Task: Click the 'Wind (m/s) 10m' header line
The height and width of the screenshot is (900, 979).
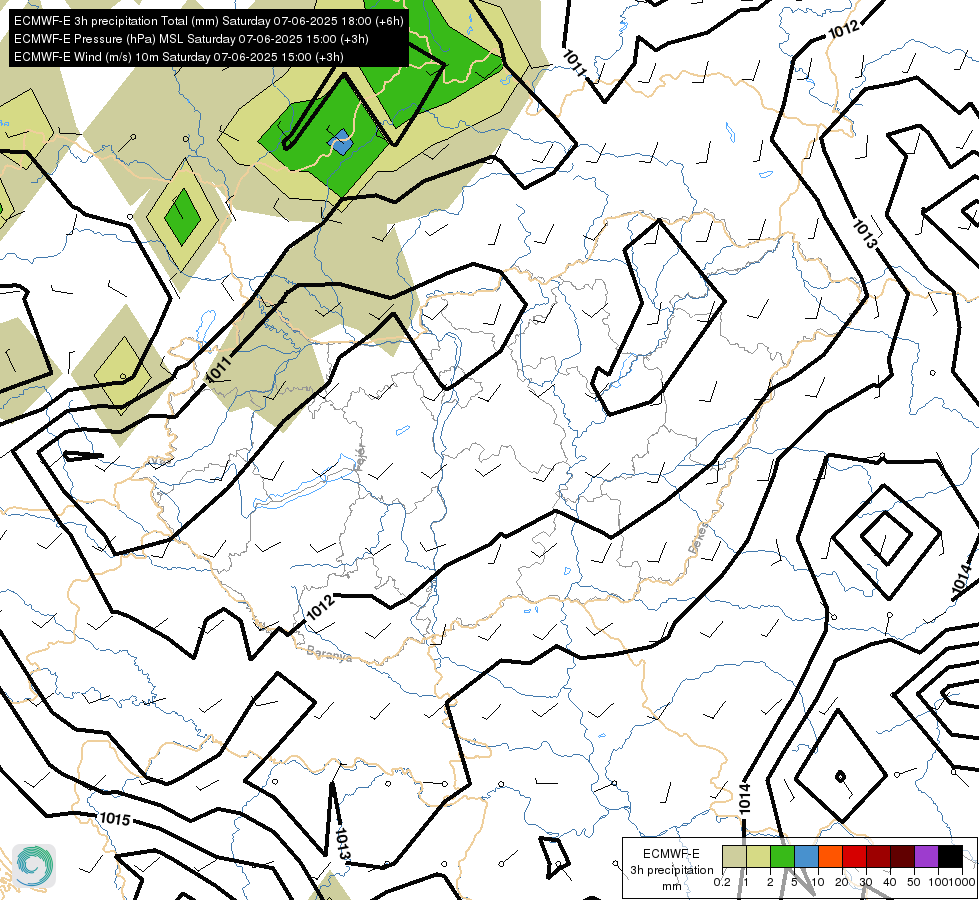Action: click(179, 57)
